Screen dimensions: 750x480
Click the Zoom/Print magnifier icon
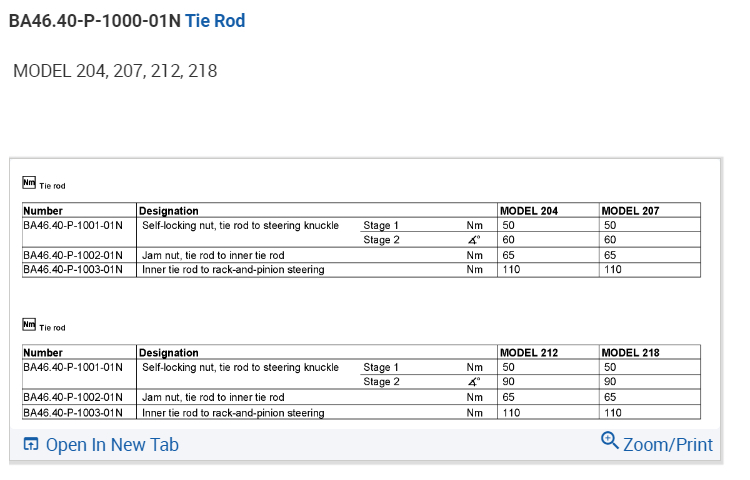tap(609, 440)
